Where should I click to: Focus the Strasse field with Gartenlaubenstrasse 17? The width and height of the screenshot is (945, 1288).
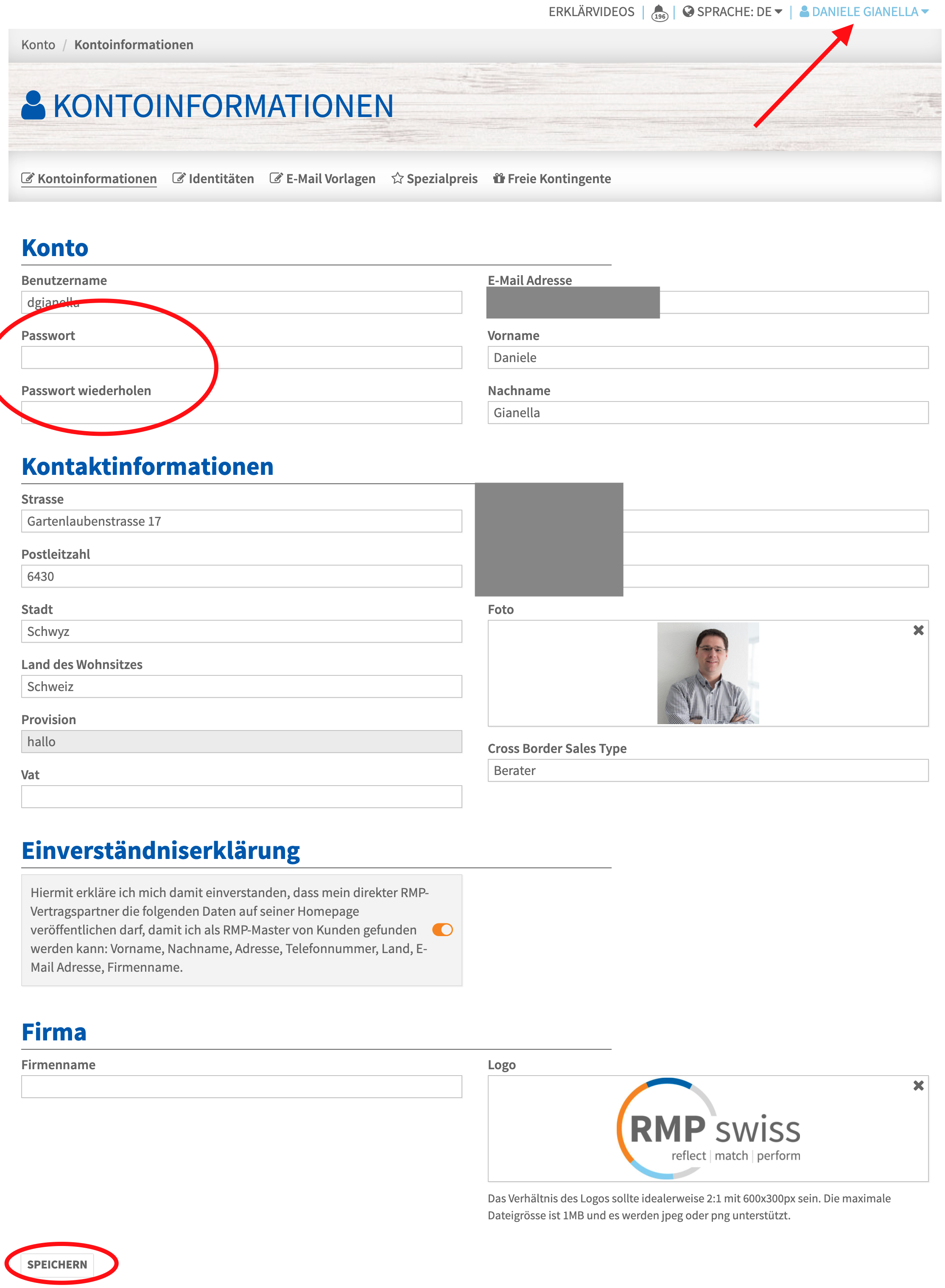click(241, 521)
